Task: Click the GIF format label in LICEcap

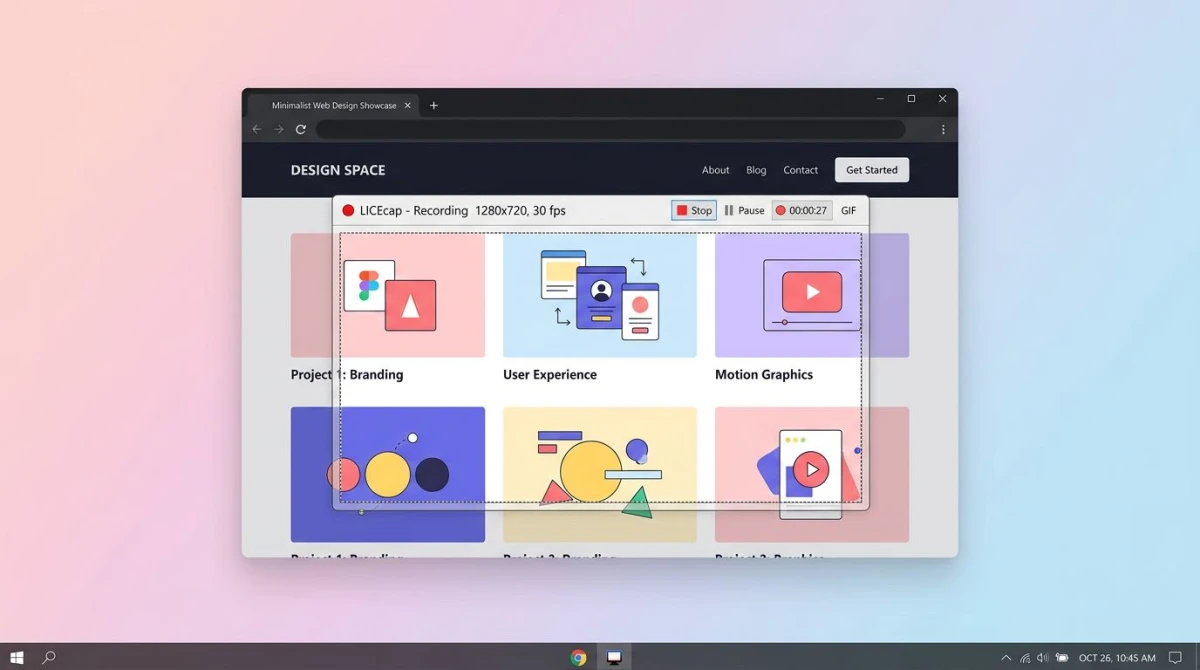Action: click(x=848, y=210)
